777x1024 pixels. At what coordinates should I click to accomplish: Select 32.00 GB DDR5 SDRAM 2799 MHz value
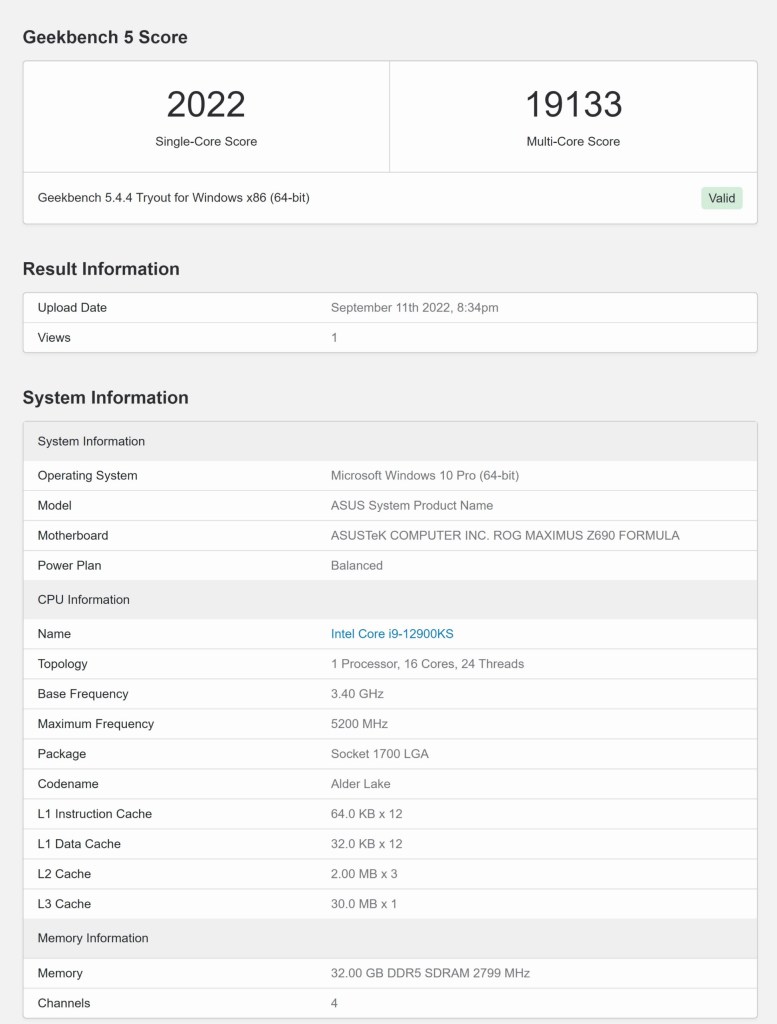tap(430, 973)
